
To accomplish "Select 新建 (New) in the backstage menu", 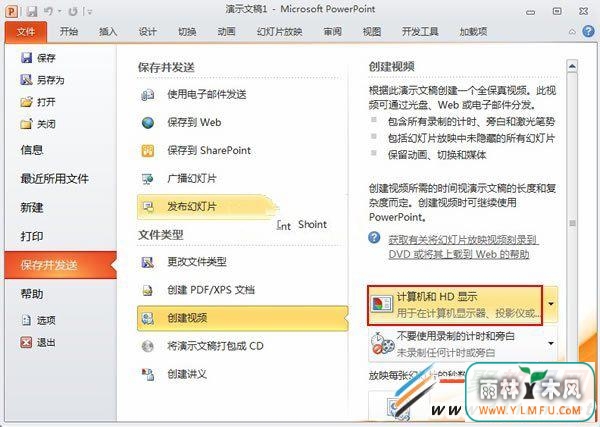I will click(x=32, y=207).
